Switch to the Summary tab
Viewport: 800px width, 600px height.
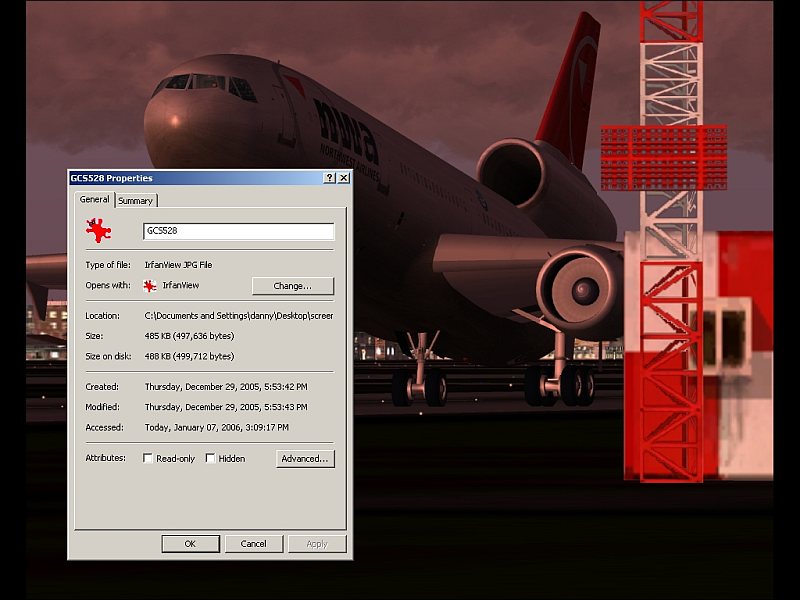pyautogui.click(x=135, y=201)
